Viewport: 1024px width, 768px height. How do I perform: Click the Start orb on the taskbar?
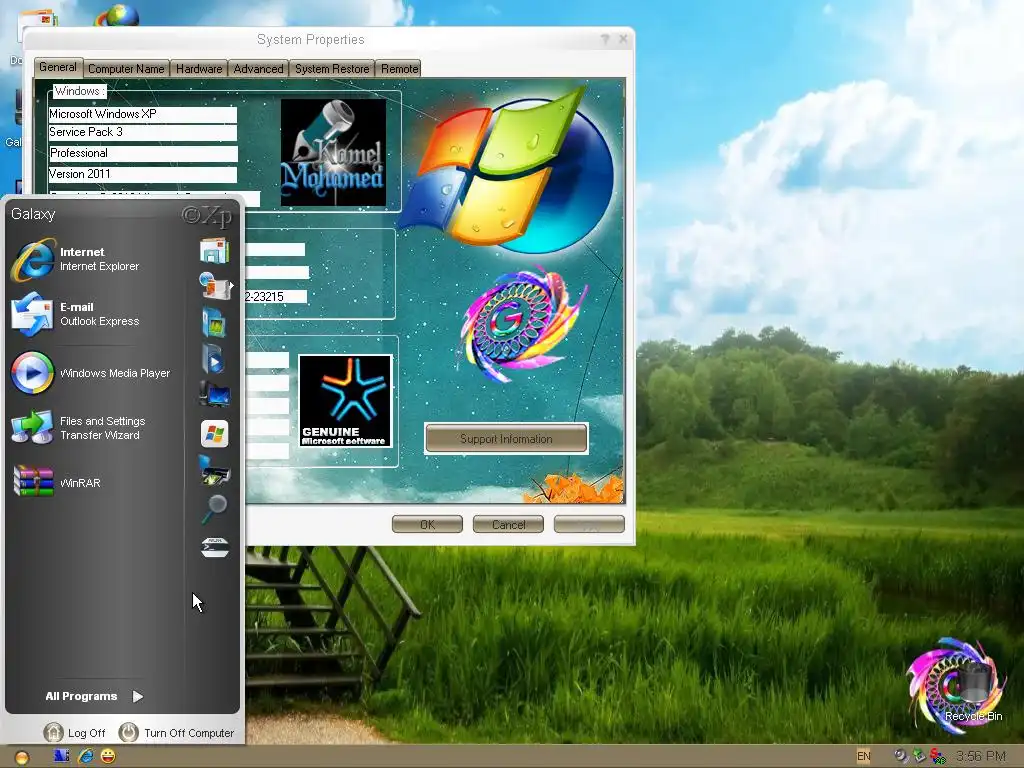tap(22, 758)
